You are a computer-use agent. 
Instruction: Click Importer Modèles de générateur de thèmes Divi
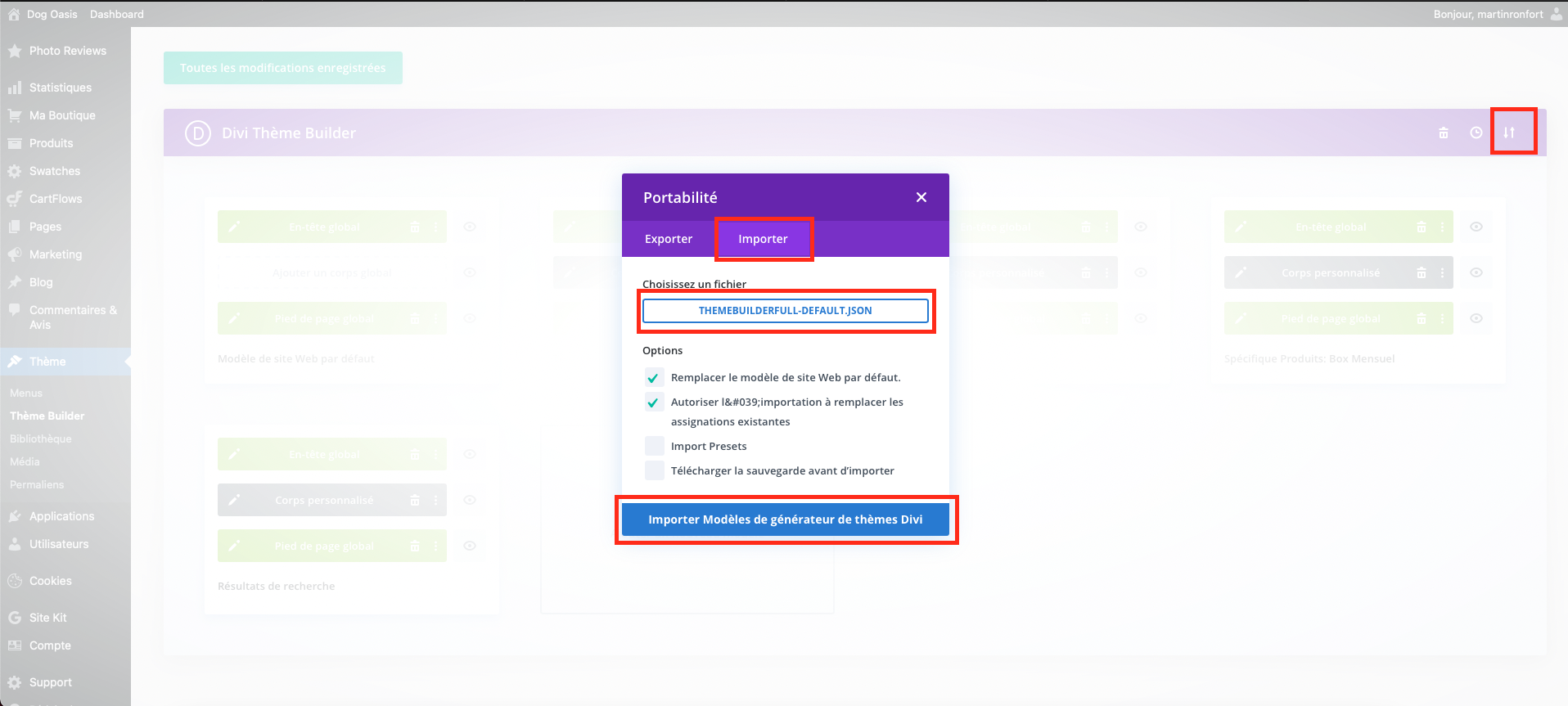tap(786, 519)
